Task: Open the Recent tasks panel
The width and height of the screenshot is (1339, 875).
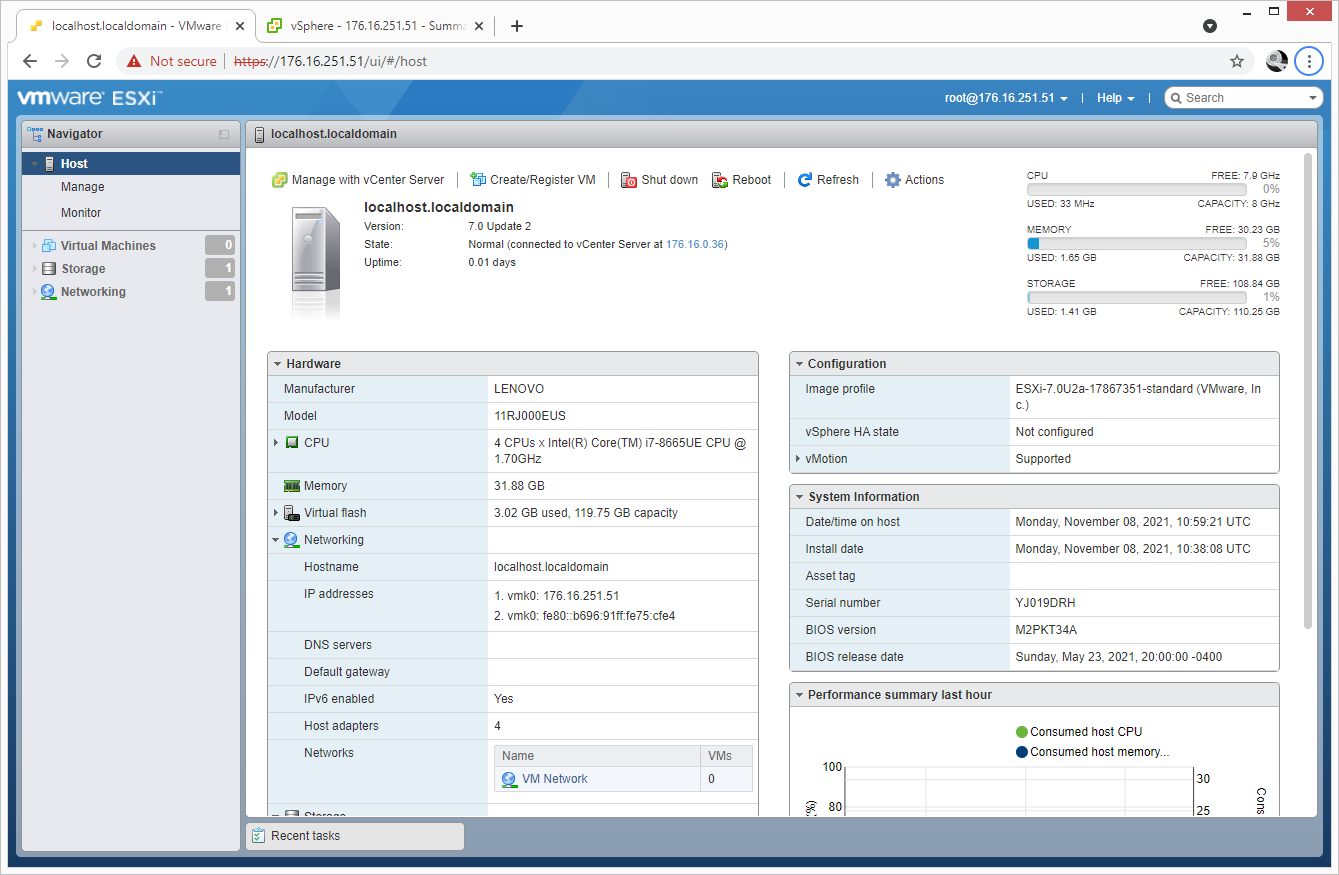Action: [355, 836]
